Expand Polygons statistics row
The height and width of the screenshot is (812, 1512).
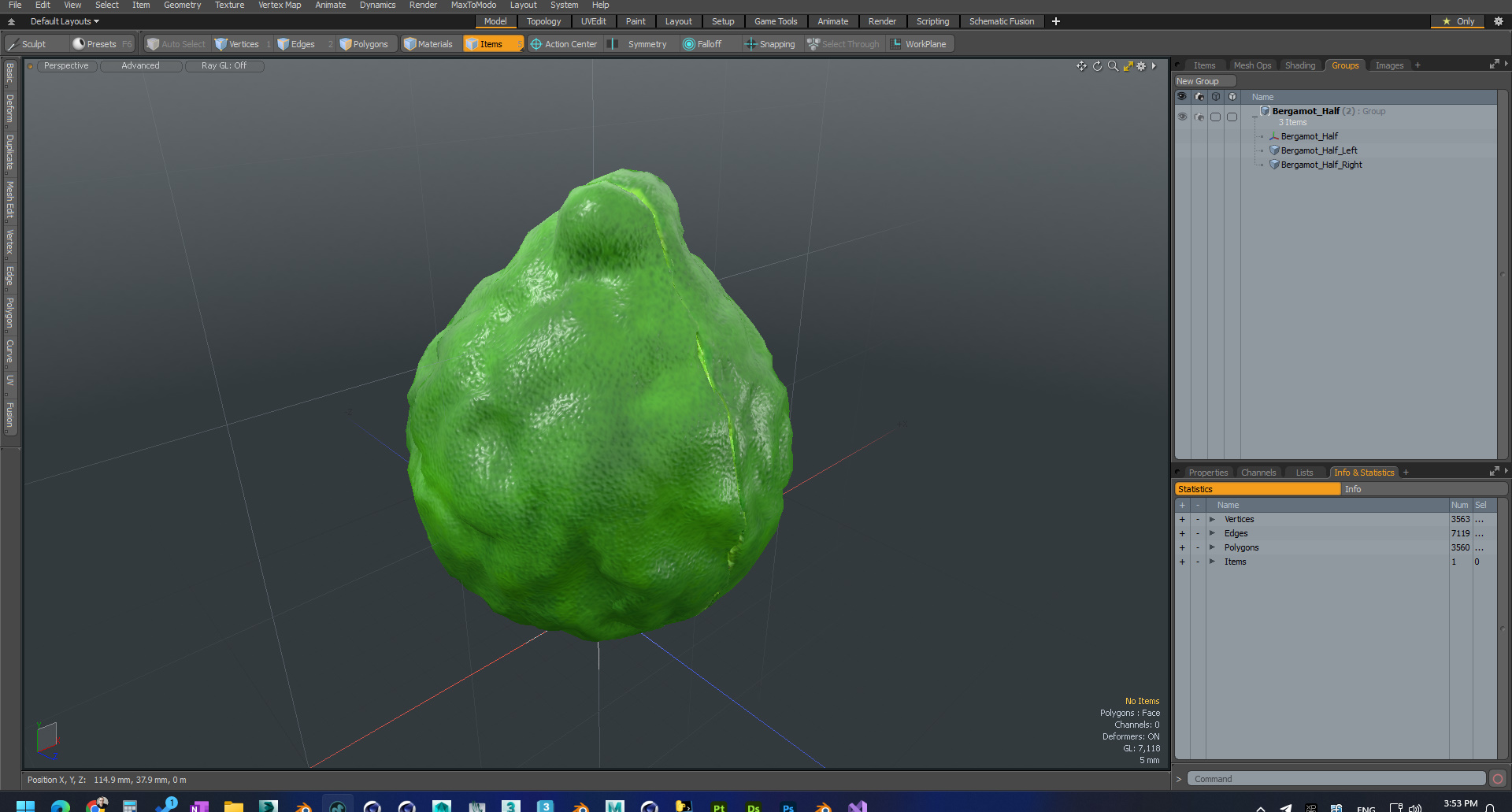coord(1212,547)
